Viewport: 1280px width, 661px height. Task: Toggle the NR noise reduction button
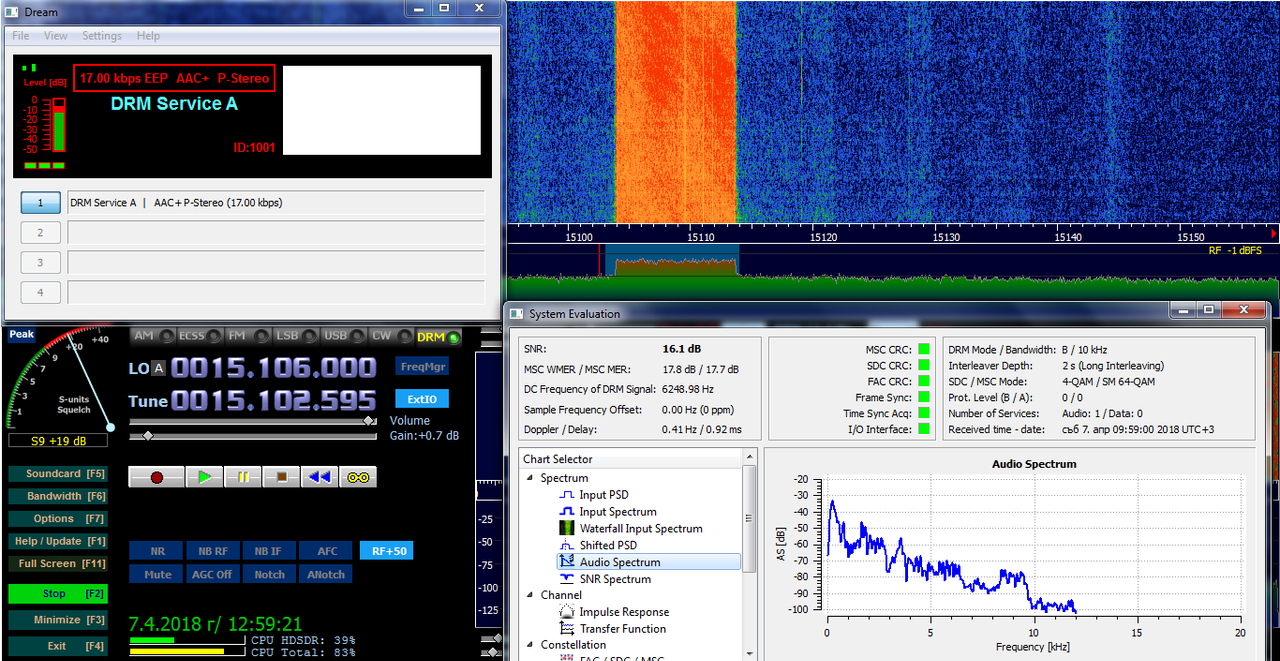pyautogui.click(x=157, y=551)
